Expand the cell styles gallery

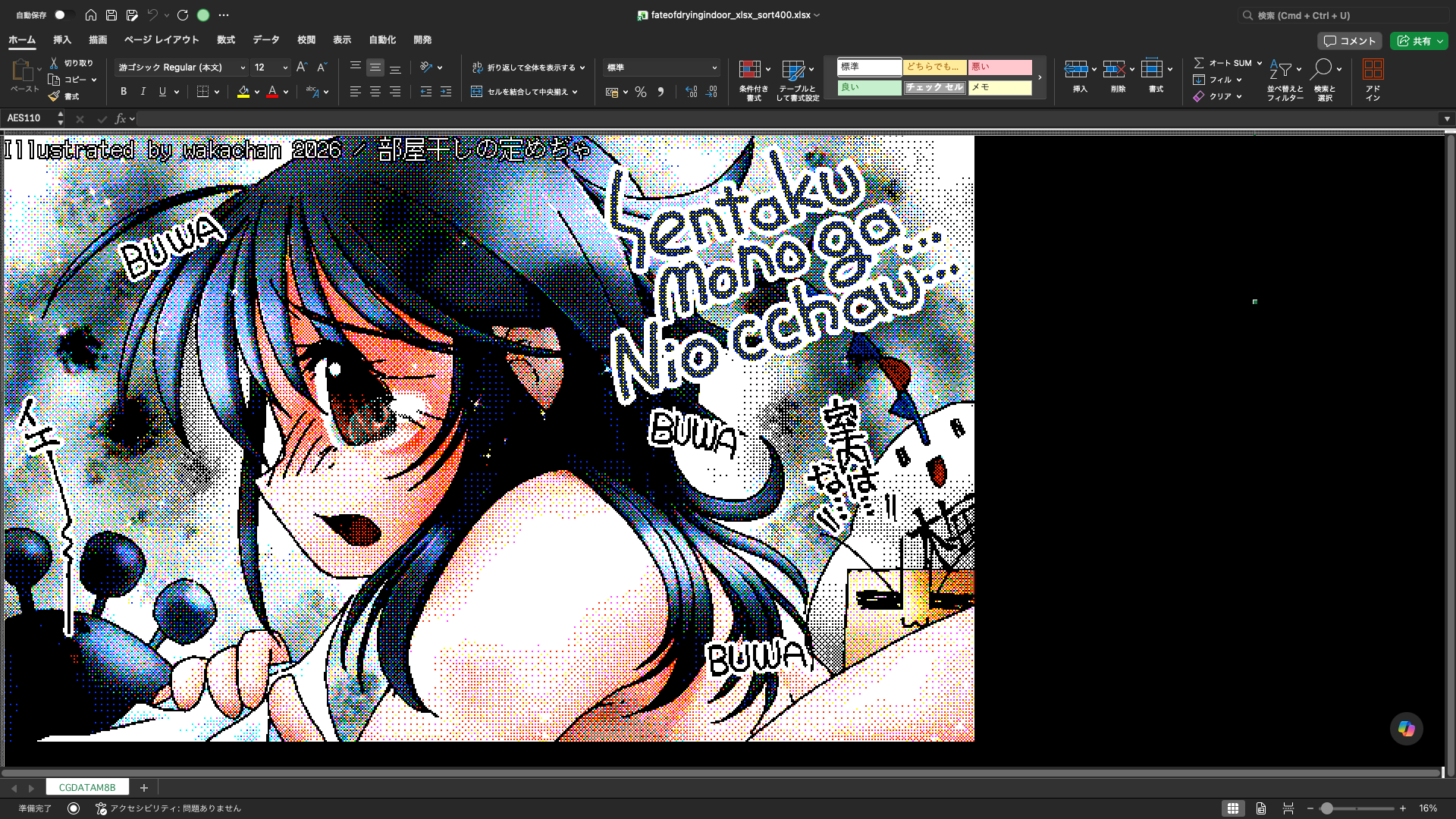pyautogui.click(x=1040, y=77)
